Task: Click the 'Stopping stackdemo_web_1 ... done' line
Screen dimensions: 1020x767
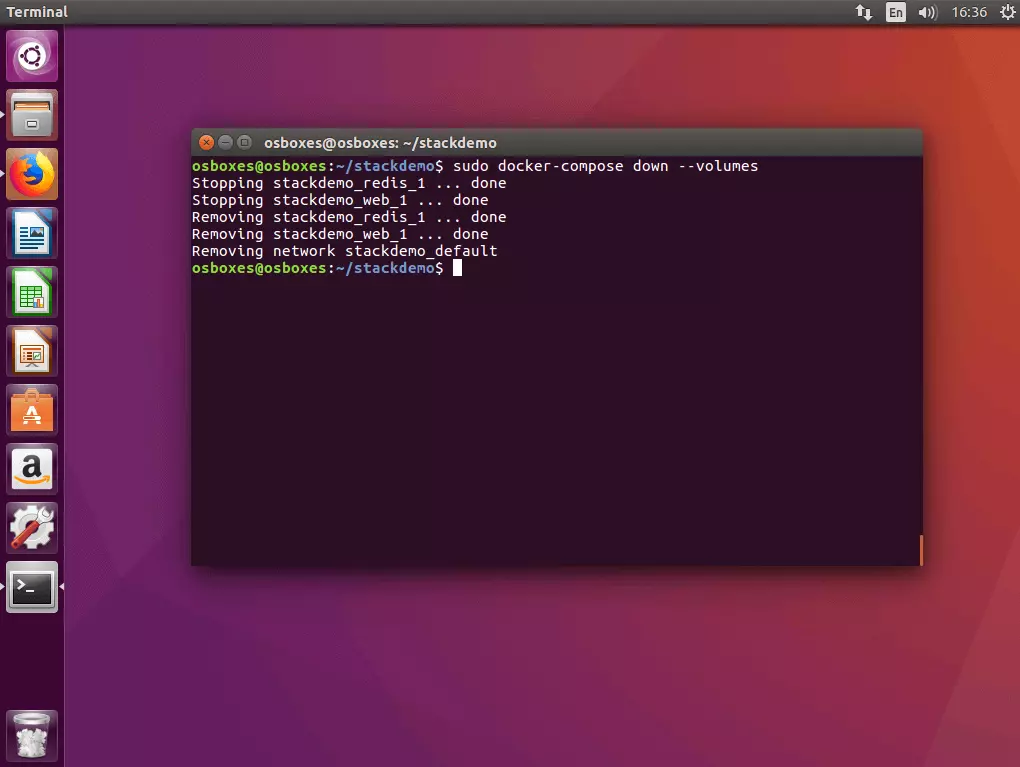Action: pos(340,200)
